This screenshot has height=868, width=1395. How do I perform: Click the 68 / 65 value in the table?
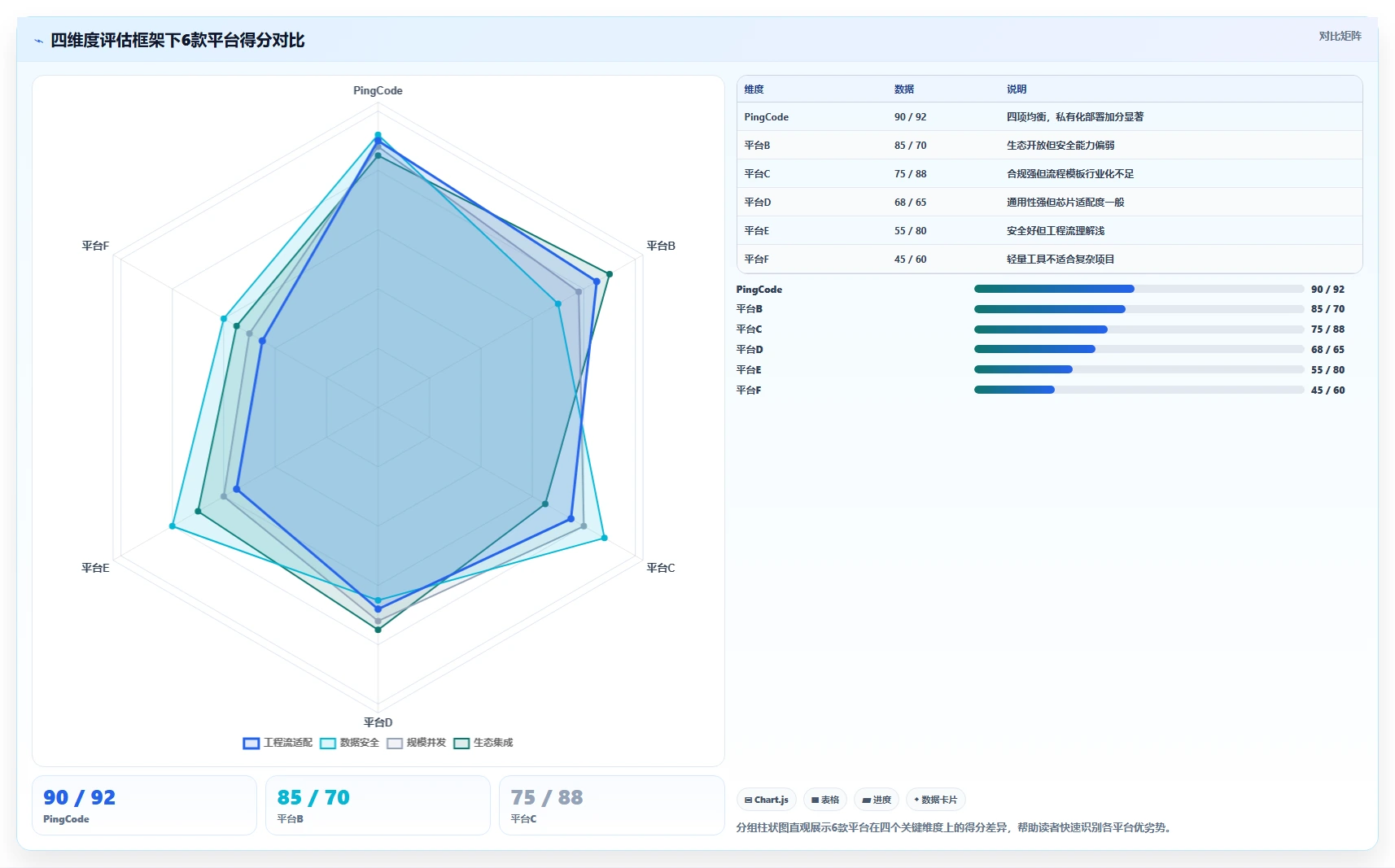910,203
